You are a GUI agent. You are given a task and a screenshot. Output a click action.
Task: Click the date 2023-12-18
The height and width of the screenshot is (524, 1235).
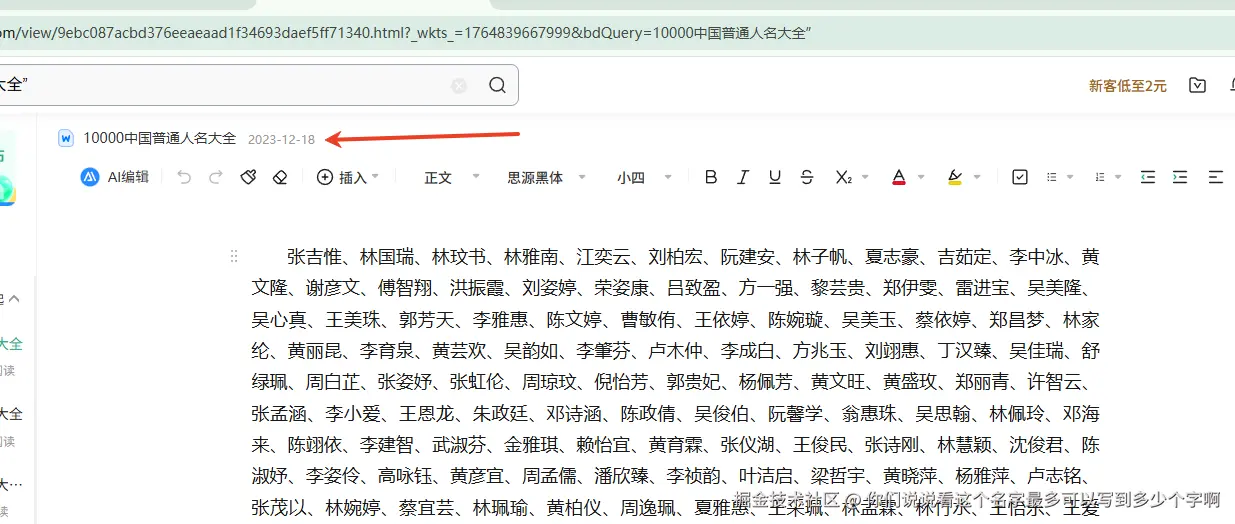pos(281,139)
